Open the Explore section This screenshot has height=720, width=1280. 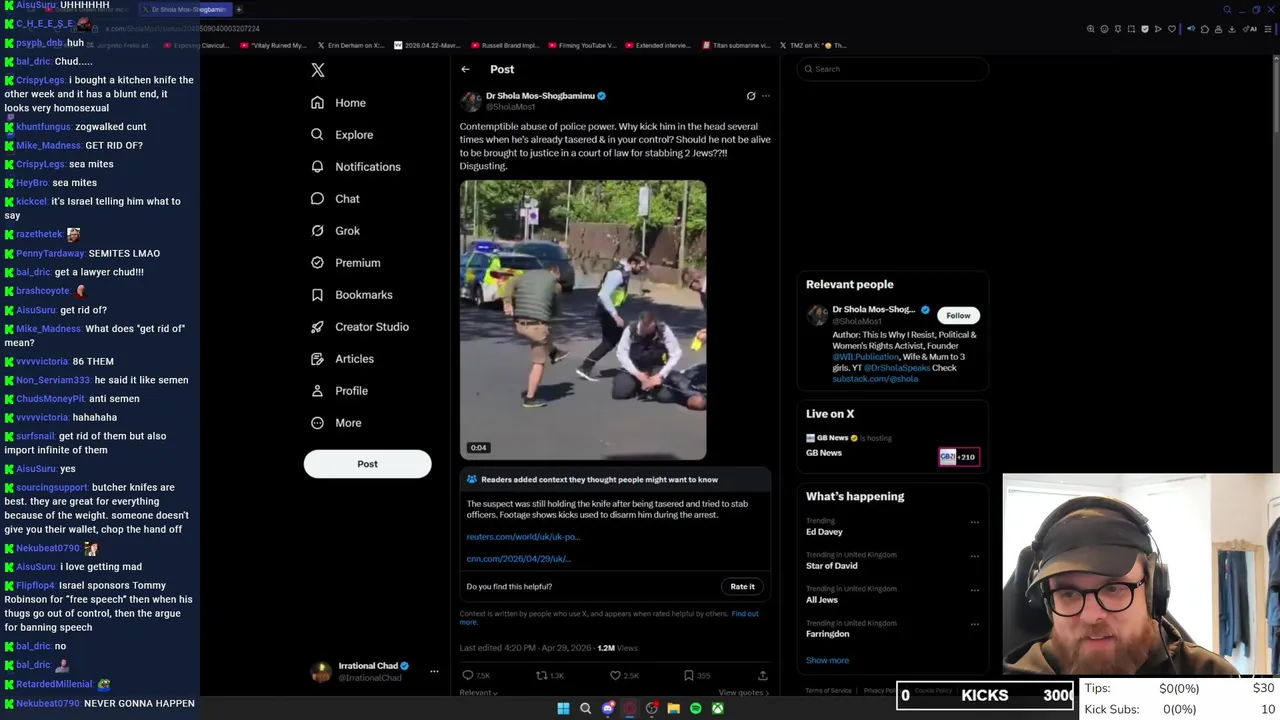point(342,135)
